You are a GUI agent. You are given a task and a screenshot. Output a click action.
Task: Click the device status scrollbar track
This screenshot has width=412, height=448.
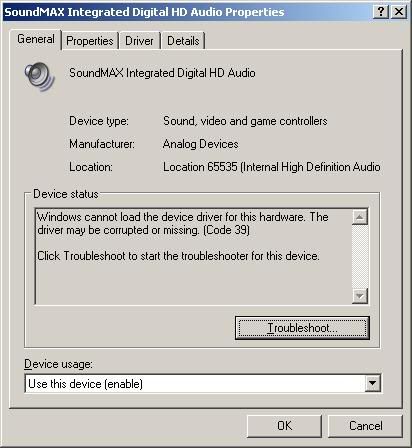pos(360,257)
